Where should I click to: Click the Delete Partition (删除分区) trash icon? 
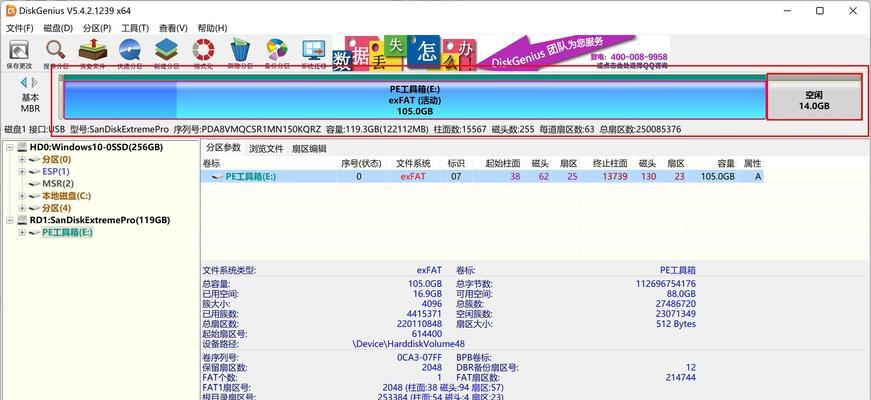pyautogui.click(x=240, y=51)
